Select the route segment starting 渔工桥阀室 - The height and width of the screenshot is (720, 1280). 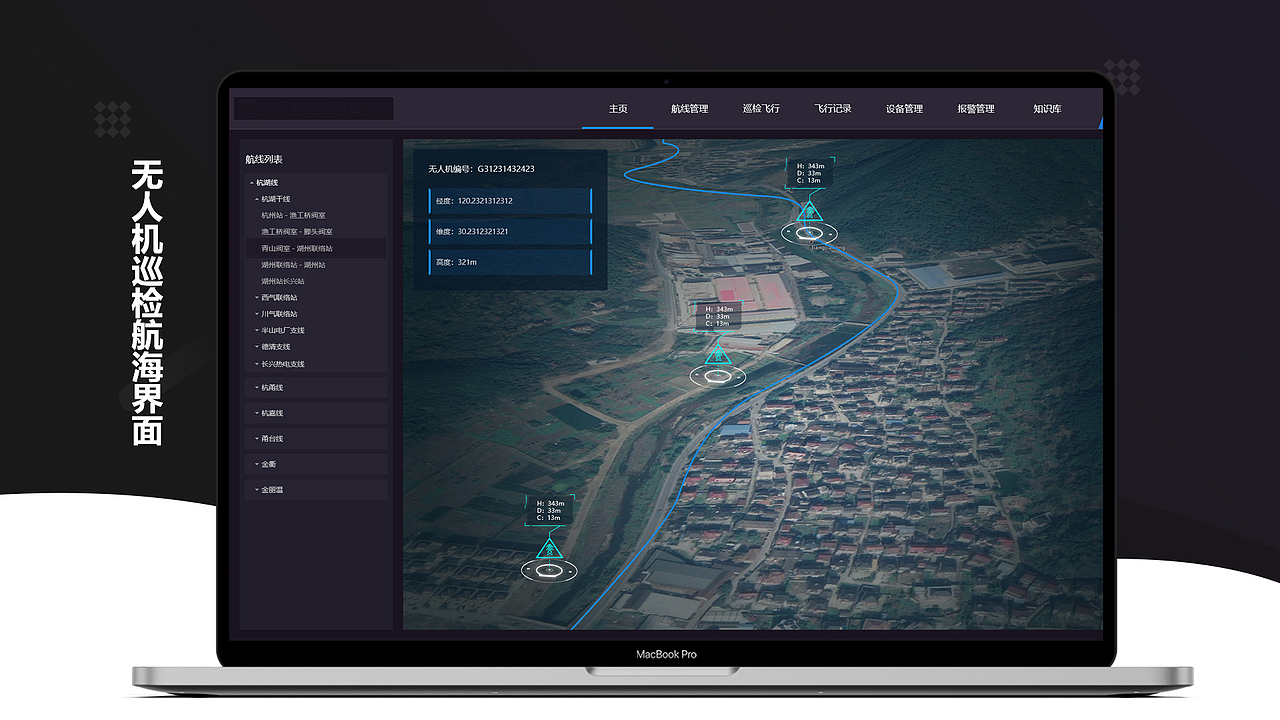(297, 231)
